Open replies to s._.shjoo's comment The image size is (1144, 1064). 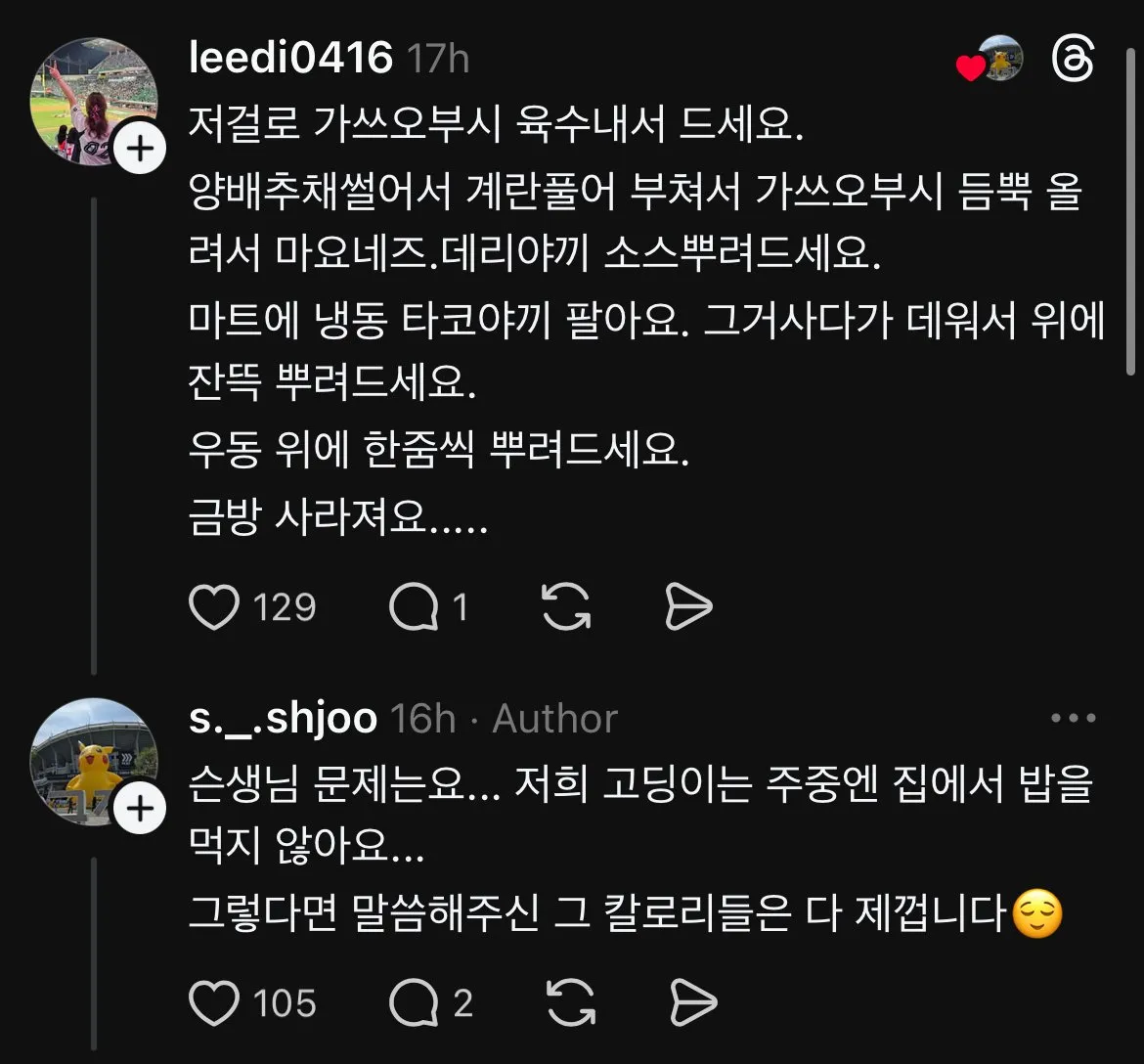(420, 1000)
